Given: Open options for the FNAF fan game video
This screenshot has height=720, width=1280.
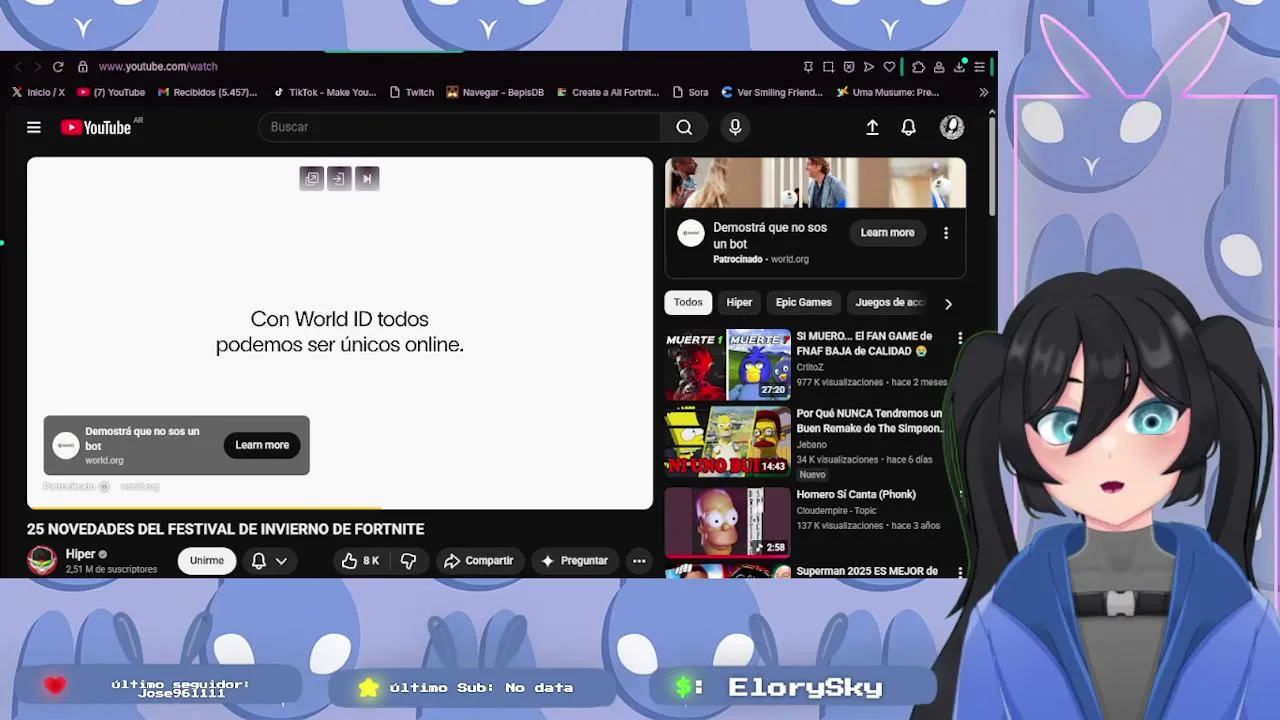Looking at the screenshot, I should (960, 338).
